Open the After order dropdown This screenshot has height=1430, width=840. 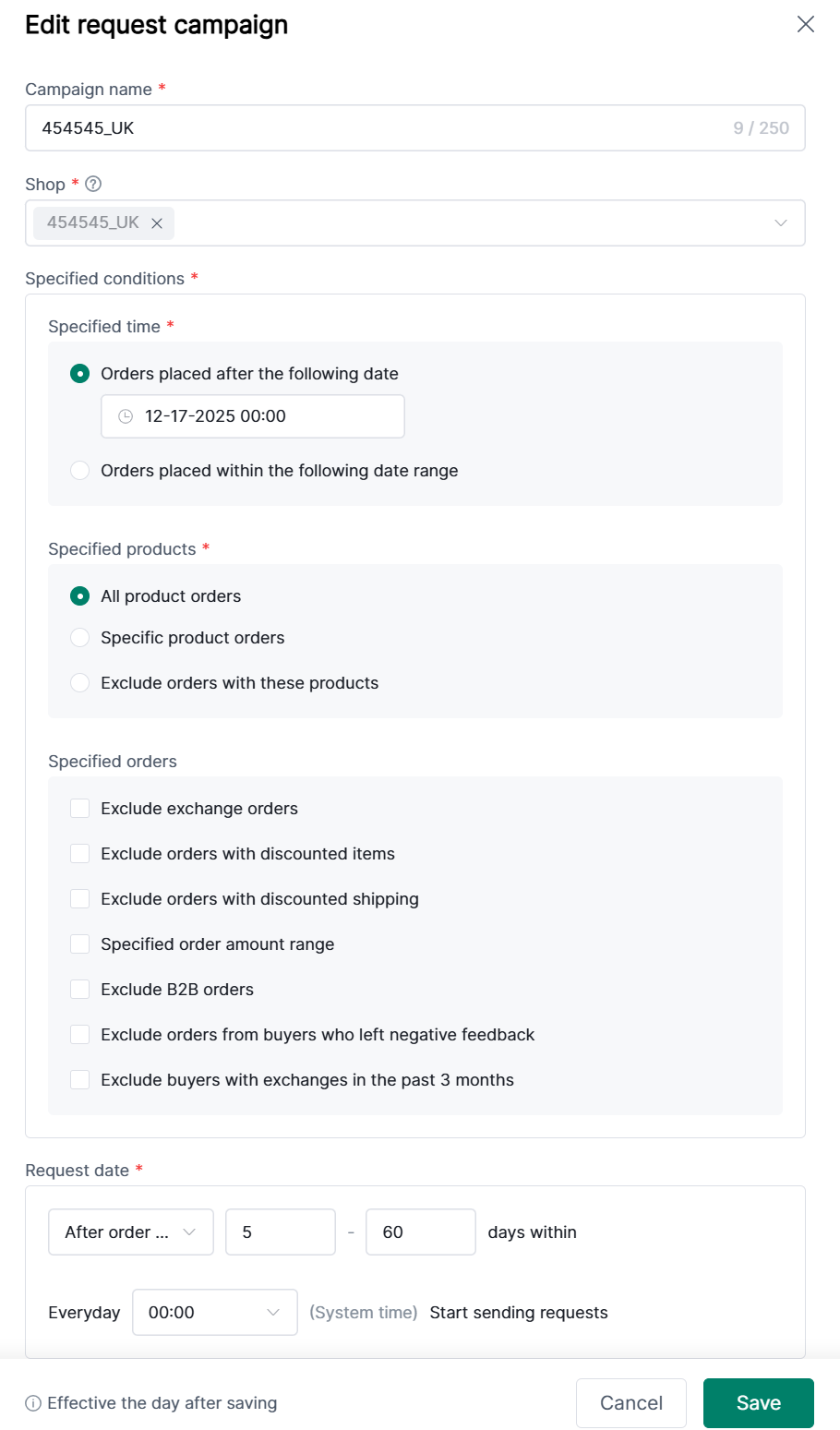pyautogui.click(x=130, y=1232)
